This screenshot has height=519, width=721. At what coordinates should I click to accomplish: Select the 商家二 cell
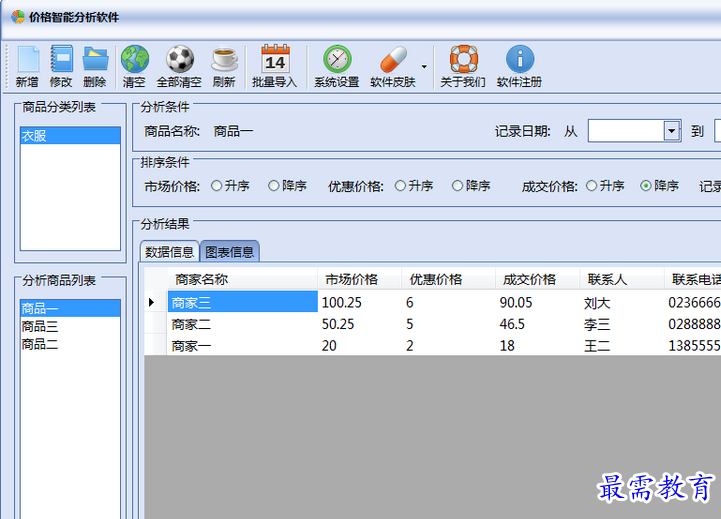tap(242, 324)
